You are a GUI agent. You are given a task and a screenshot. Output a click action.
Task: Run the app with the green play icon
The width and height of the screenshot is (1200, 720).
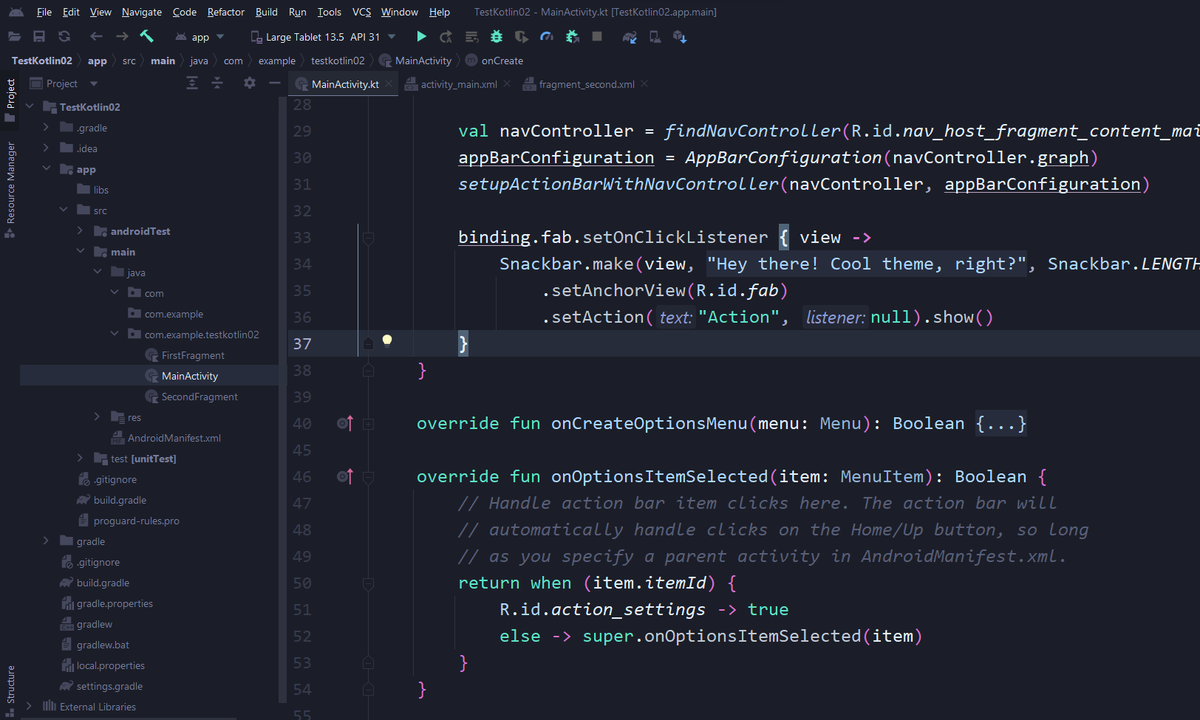(x=421, y=37)
